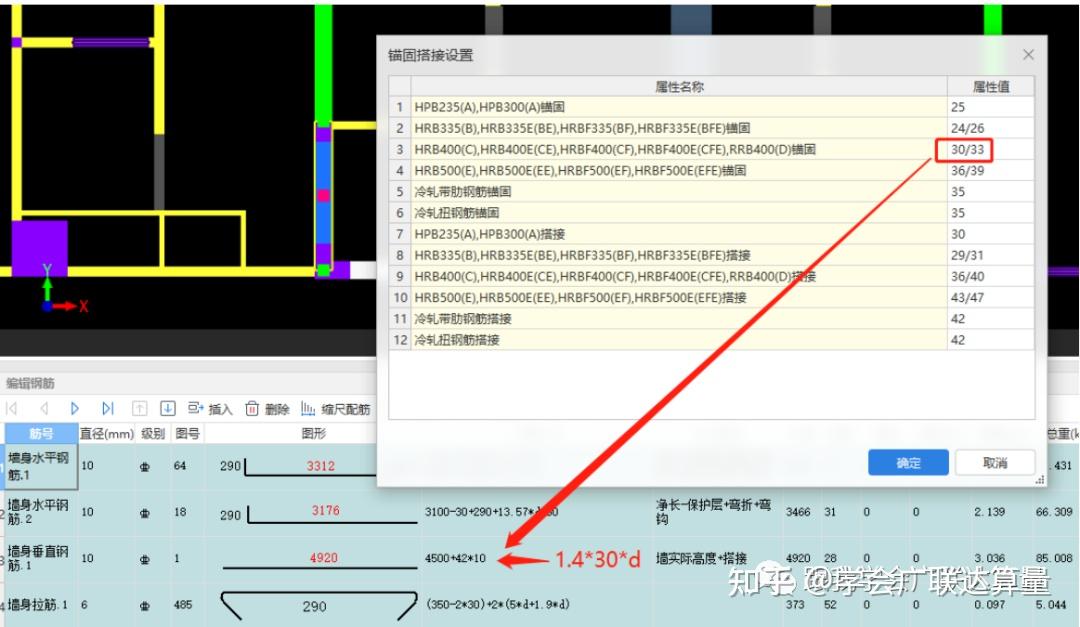Select the 墙身垂直钢筋.1 row name

pyautogui.click(x=41, y=558)
